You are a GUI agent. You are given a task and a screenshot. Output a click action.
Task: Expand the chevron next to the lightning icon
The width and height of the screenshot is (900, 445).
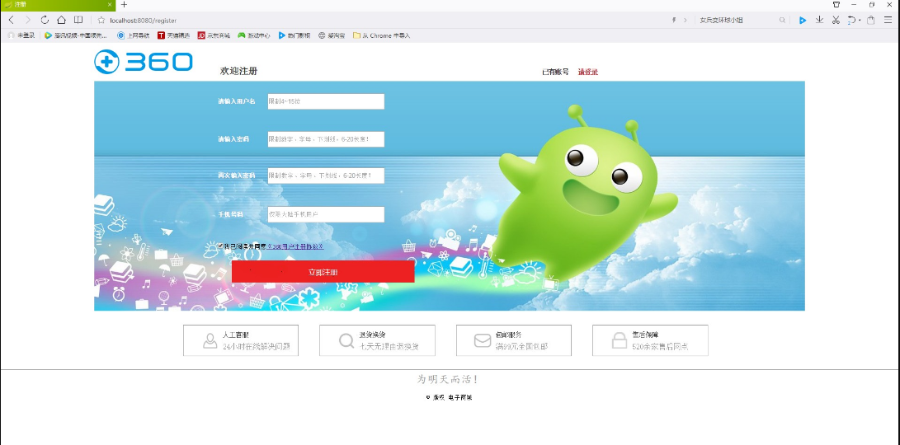(685, 20)
